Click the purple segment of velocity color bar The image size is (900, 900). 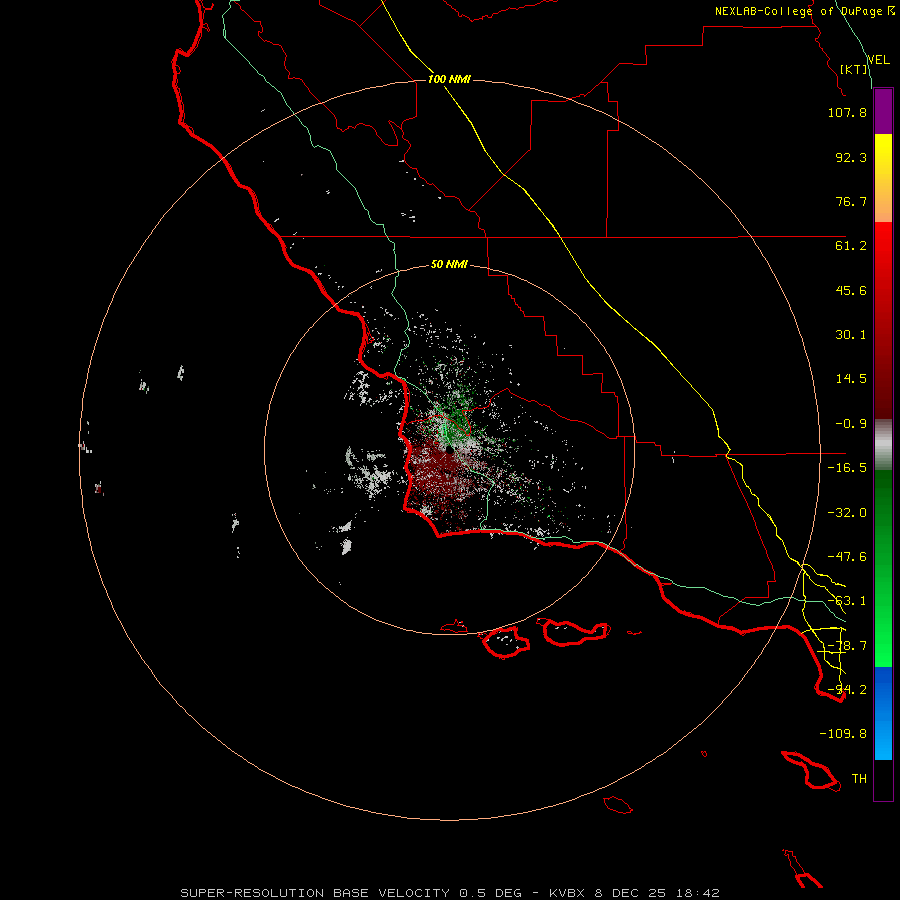tap(883, 111)
